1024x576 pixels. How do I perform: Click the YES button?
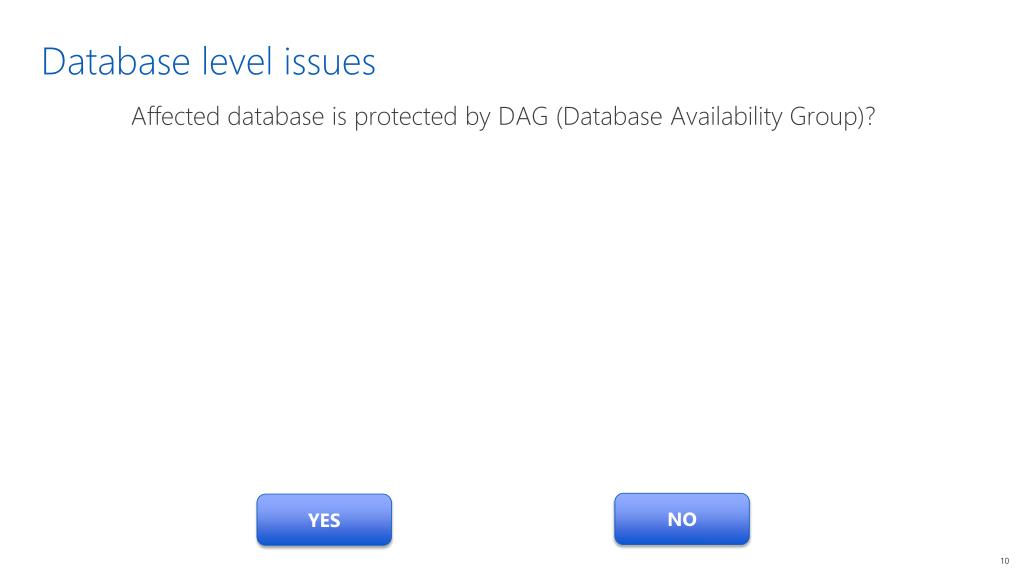pyautogui.click(x=324, y=520)
